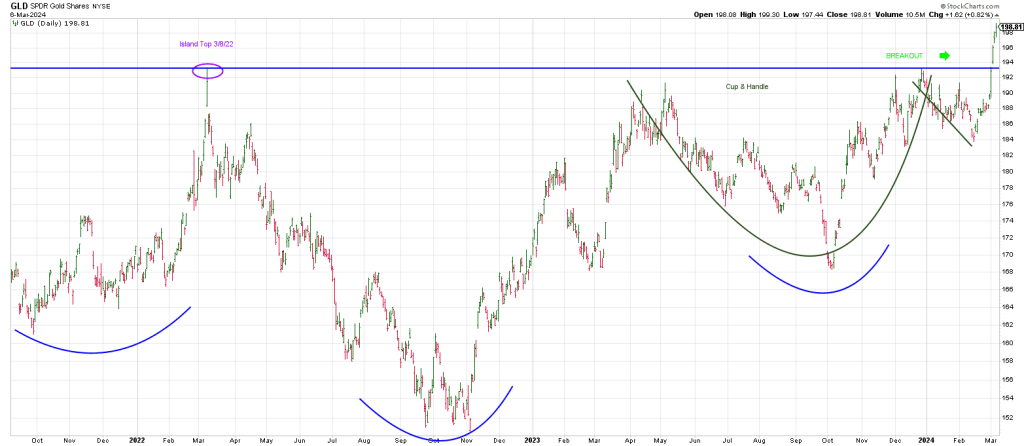Click the purple Island Top ellipse marker

[x=207, y=71]
